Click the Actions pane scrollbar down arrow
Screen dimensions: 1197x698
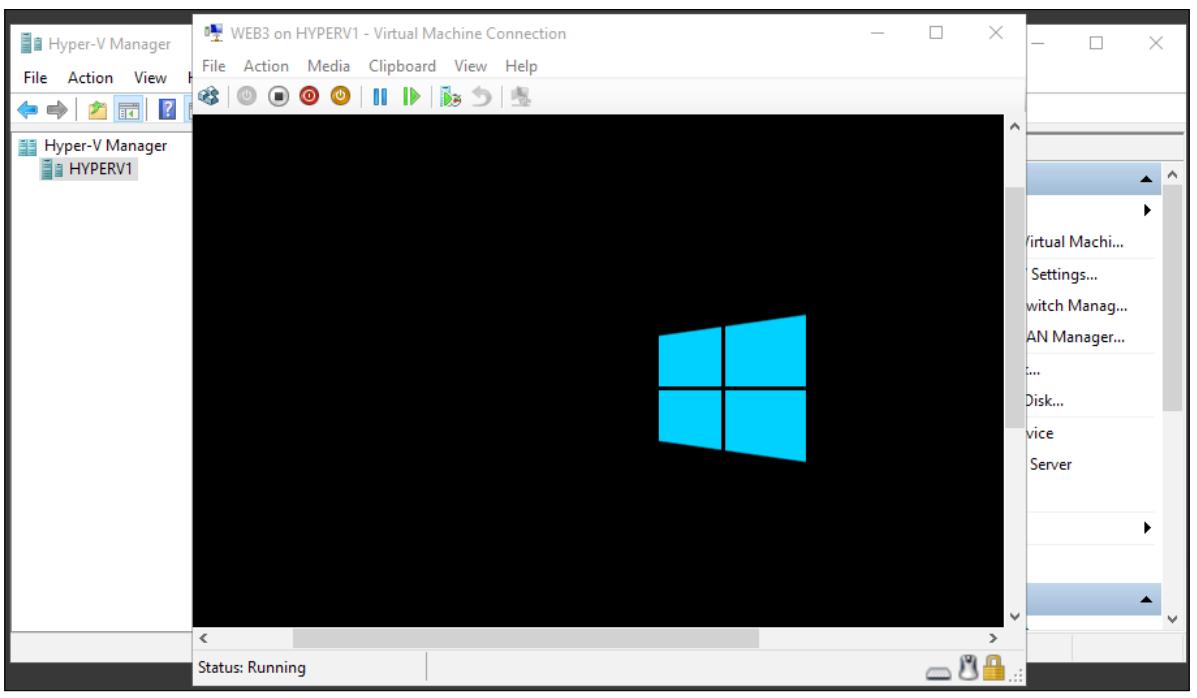(1173, 619)
